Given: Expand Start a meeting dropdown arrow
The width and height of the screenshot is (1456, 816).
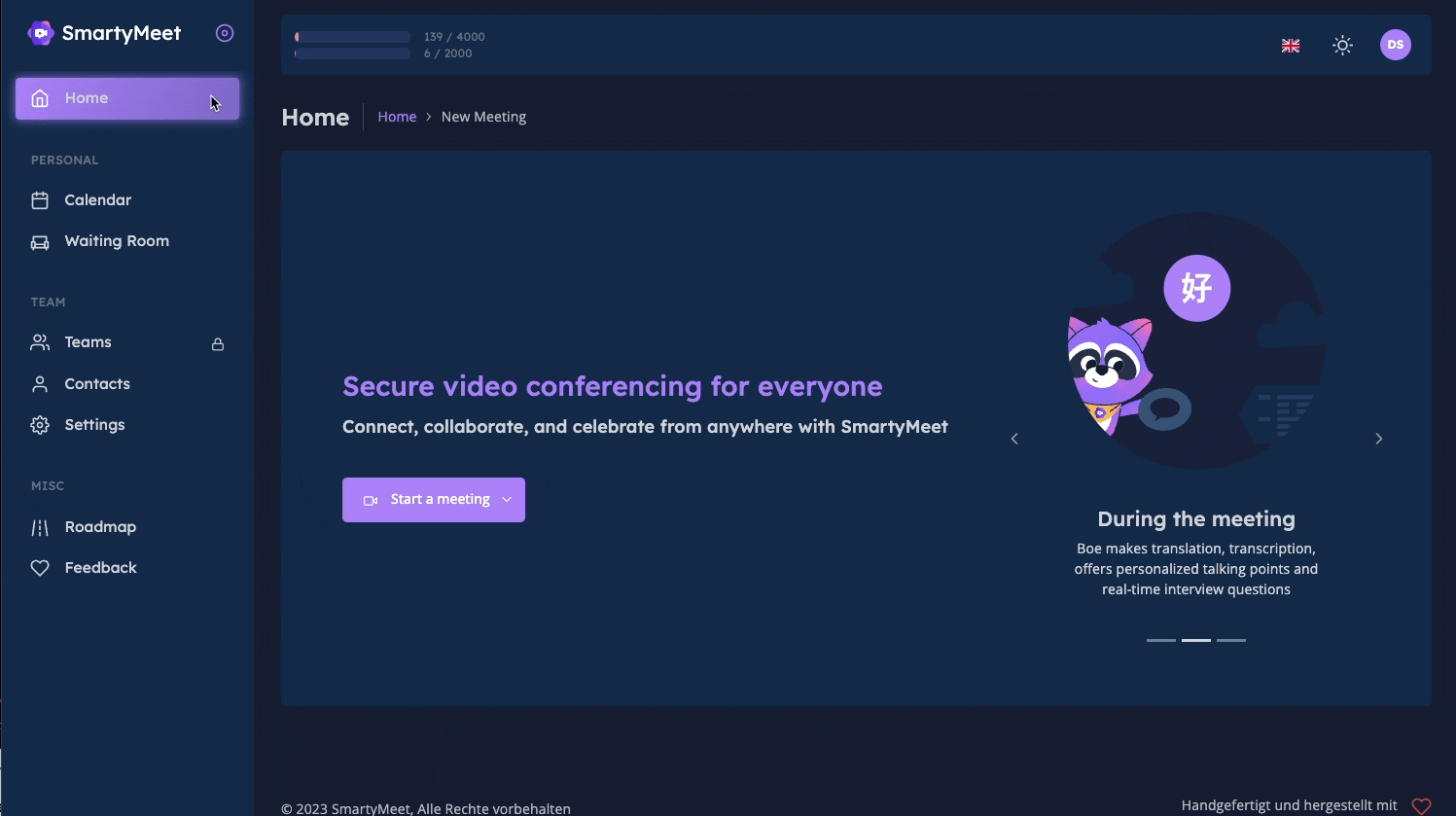Looking at the screenshot, I should coord(507,500).
